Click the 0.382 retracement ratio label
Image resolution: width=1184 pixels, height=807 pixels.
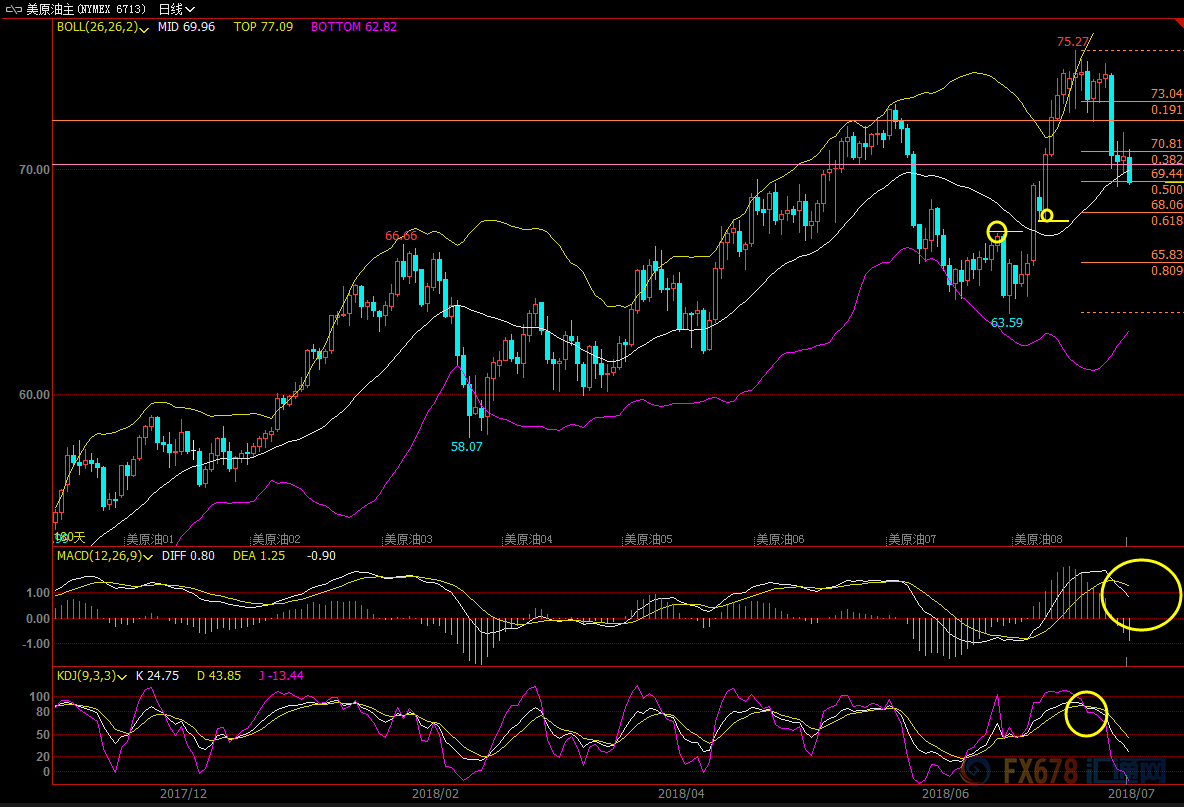click(x=1167, y=159)
